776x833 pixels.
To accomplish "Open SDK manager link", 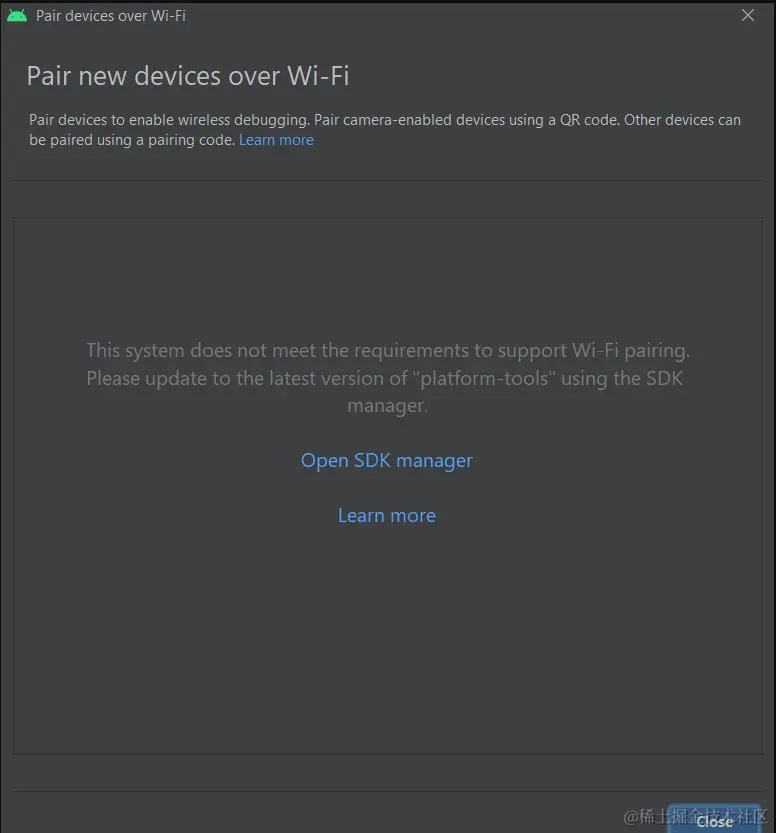I will coord(387,461).
